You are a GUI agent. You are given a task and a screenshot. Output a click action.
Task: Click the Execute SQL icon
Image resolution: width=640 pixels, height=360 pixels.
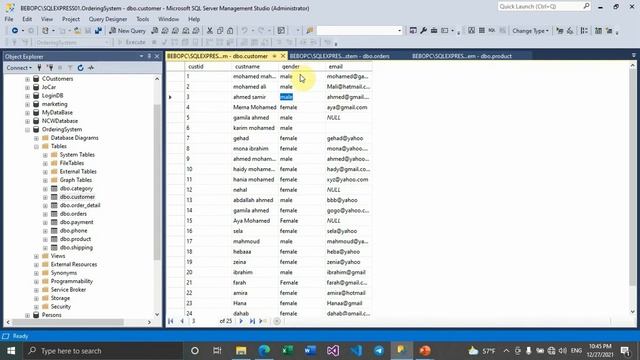560,31
